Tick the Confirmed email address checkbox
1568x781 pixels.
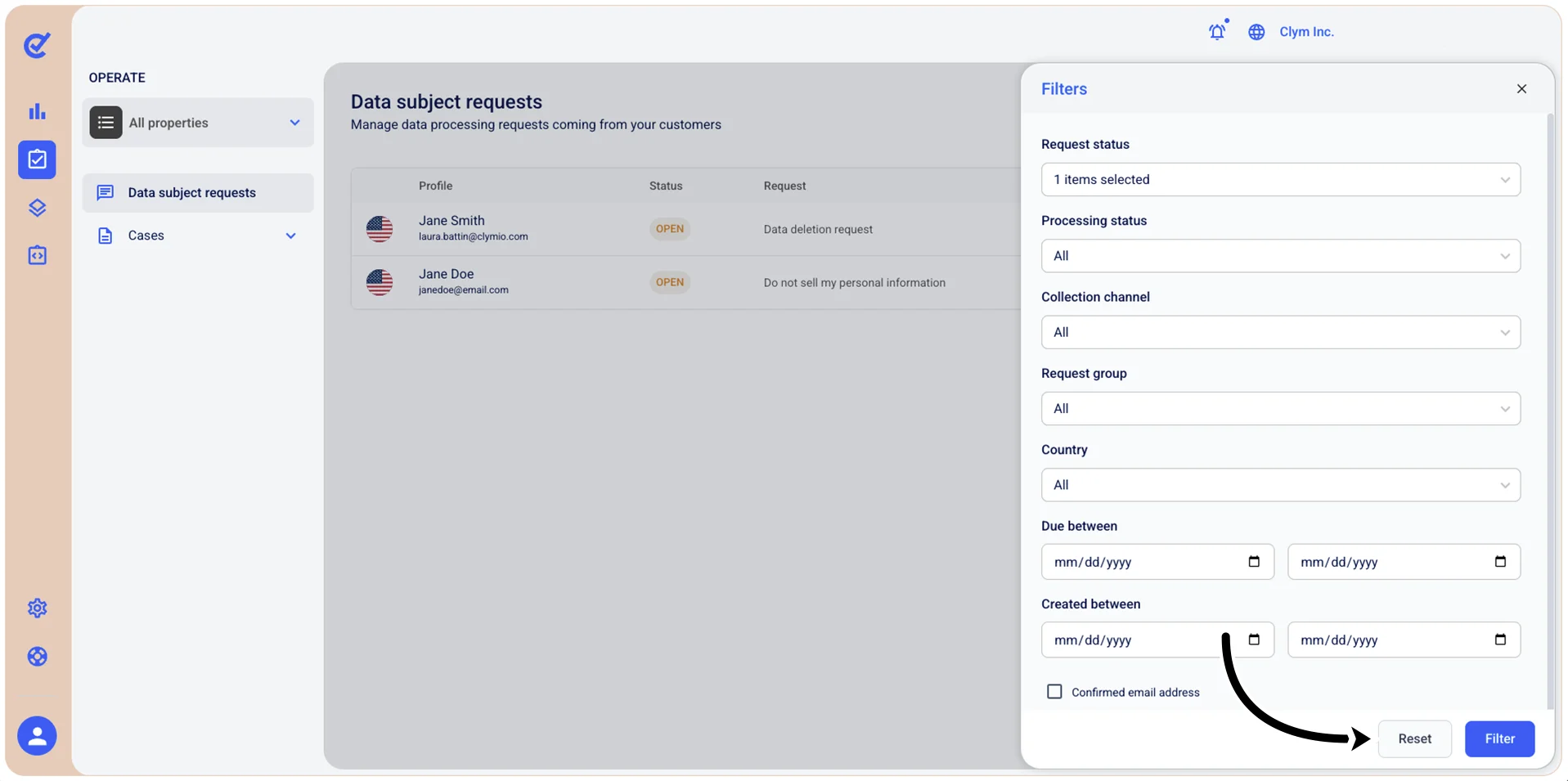tap(1054, 692)
